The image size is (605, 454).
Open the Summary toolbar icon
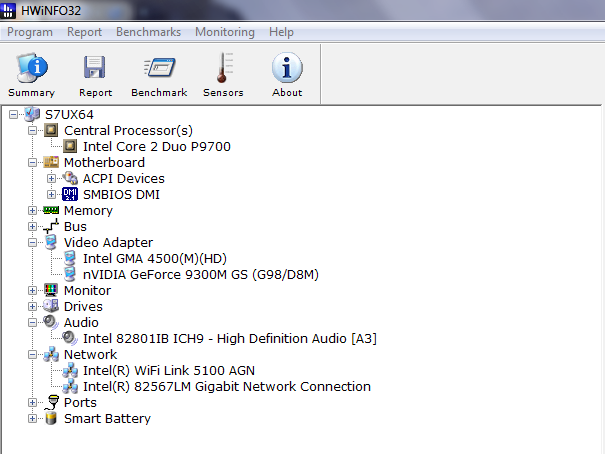pos(32,68)
